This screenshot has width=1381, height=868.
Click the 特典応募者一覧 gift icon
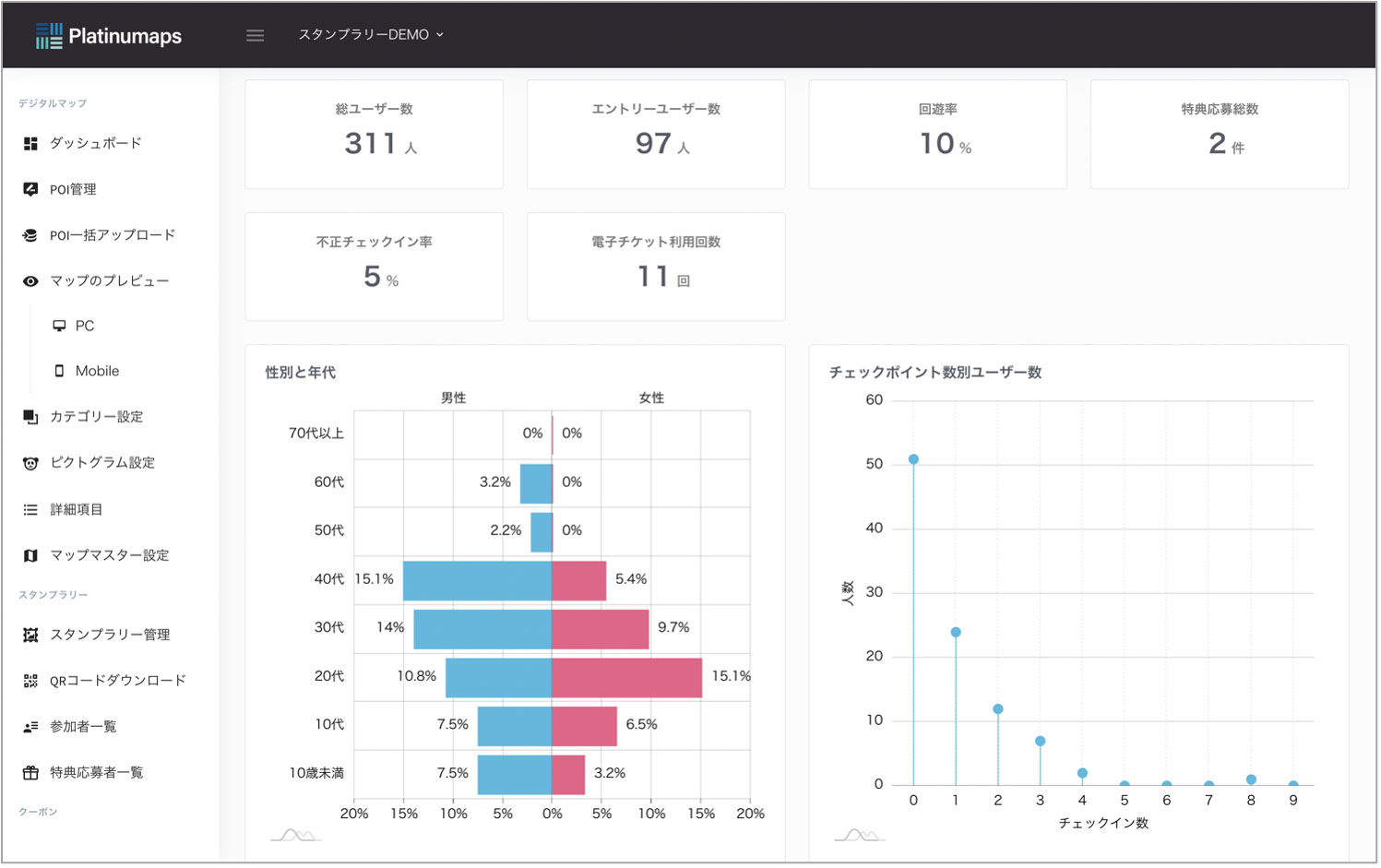tap(30, 773)
